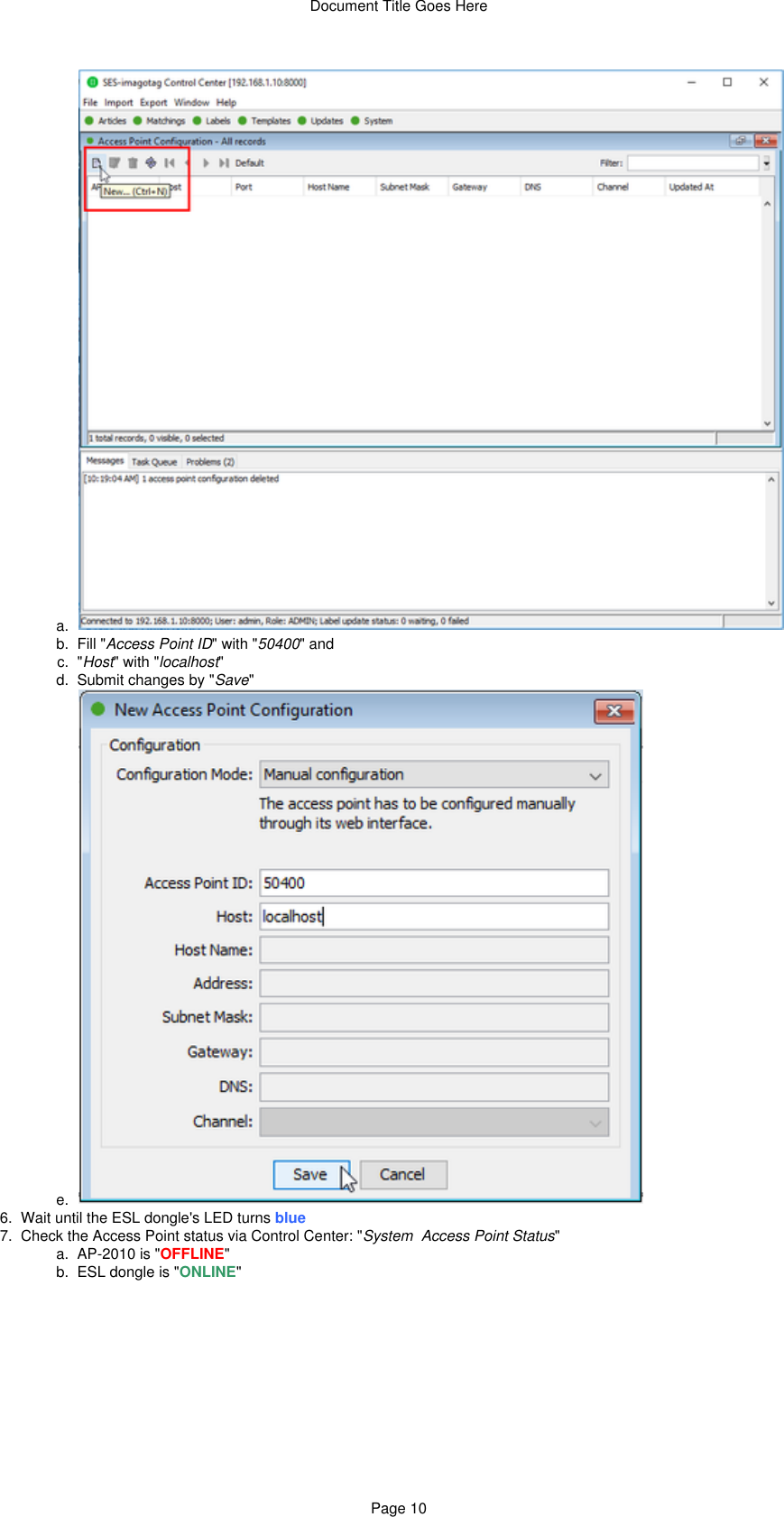Open the Window menu

coord(191,102)
